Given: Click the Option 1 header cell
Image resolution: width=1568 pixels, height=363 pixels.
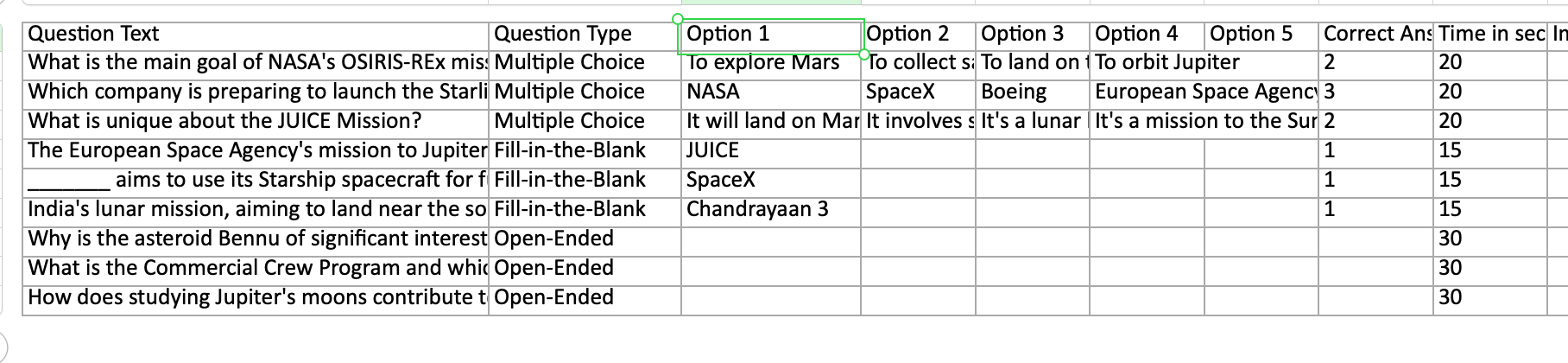Looking at the screenshot, I should click(x=770, y=35).
